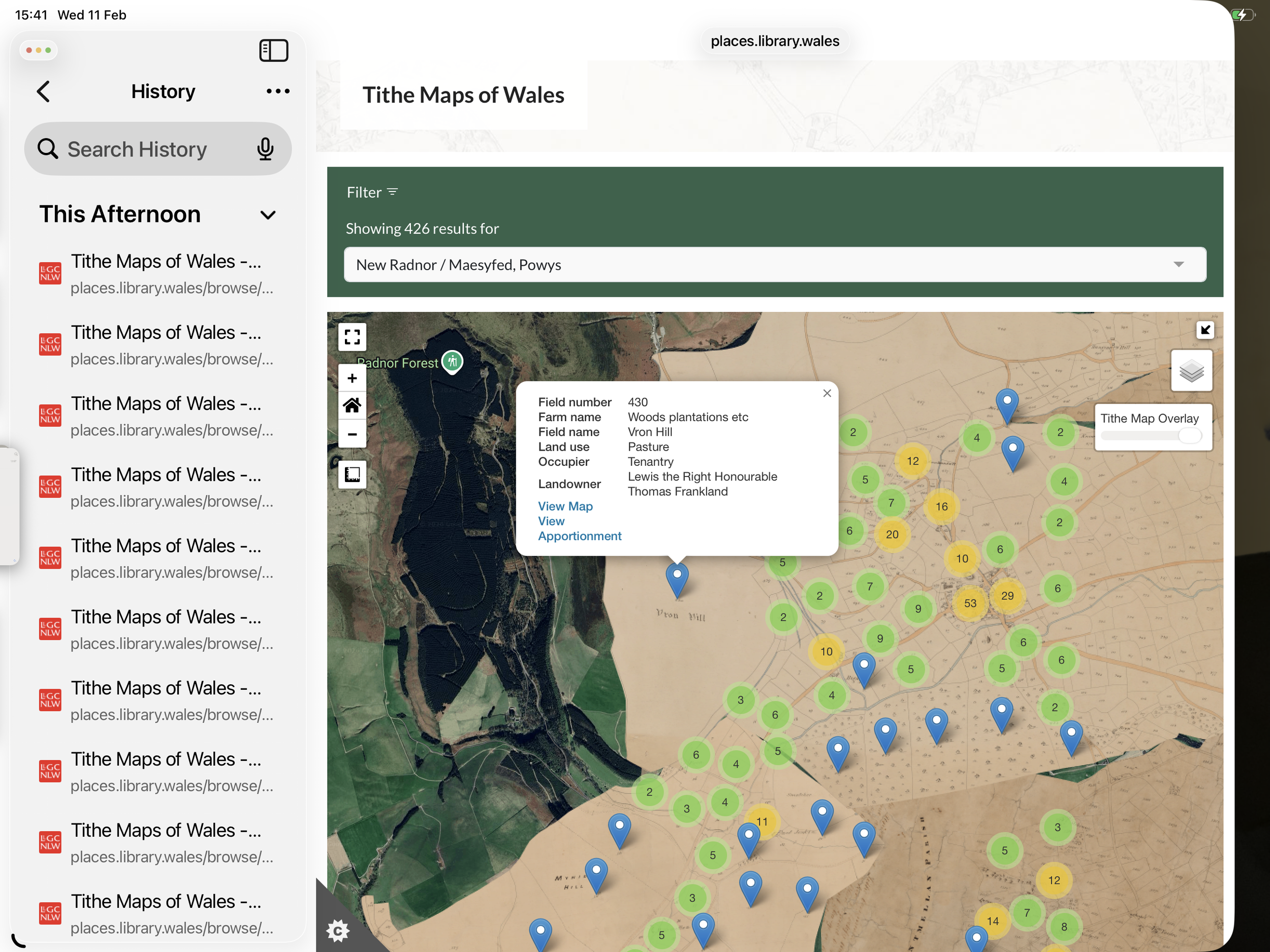
Task: Tap the microphone in Search History
Action: pos(265,149)
